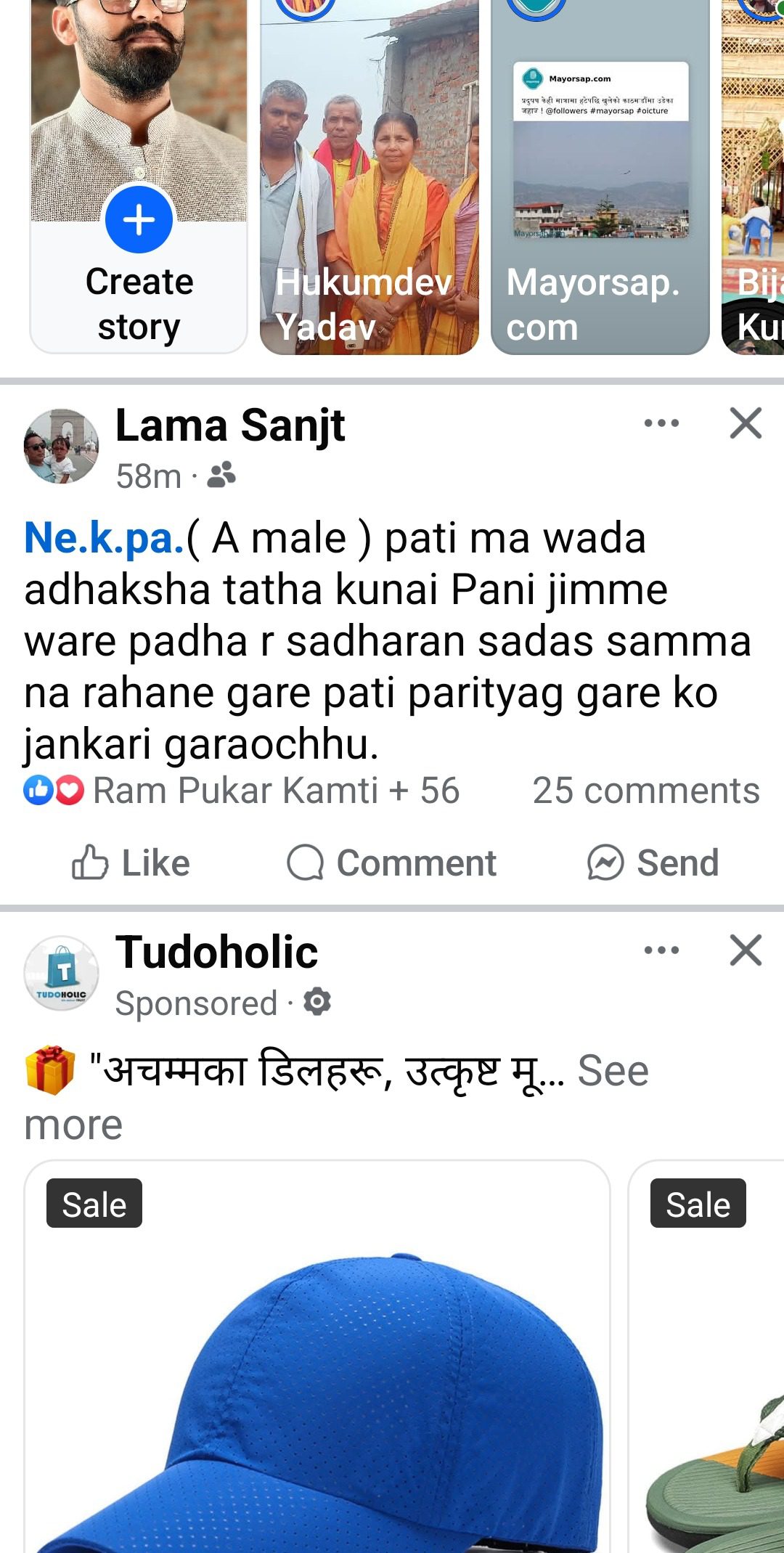Click the Ne.k.pa. hashtag link
Image resolution: width=784 pixels, height=1553 pixels.
(x=104, y=539)
